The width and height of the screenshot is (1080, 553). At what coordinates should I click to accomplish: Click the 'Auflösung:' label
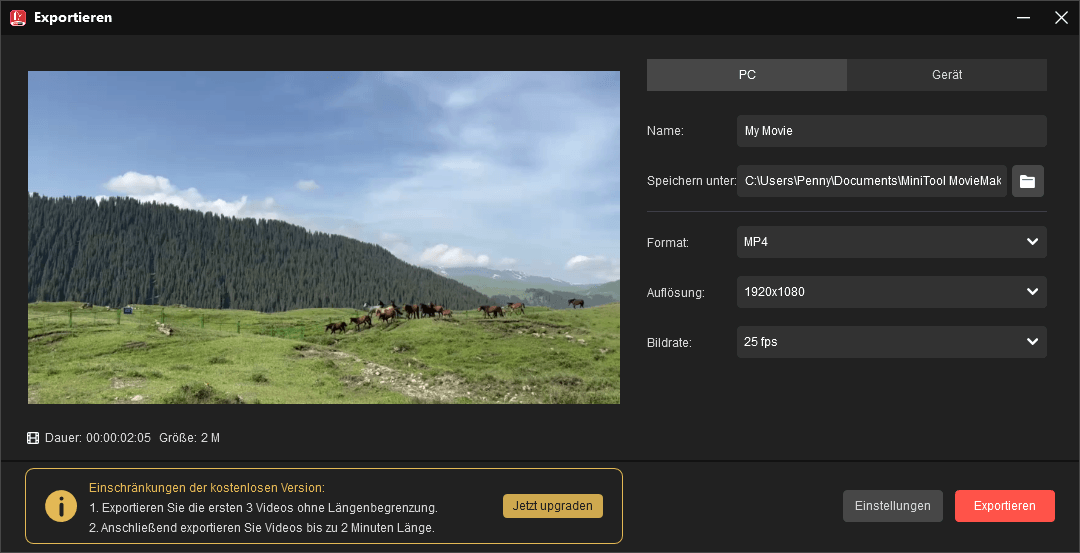(676, 293)
